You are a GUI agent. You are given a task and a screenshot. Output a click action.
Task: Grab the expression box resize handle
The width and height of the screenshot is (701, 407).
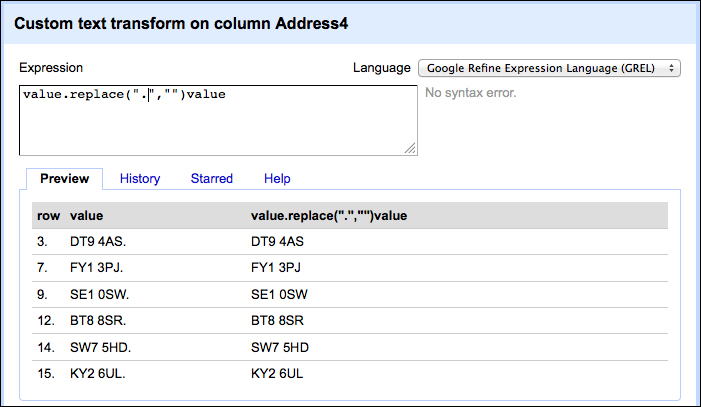[x=410, y=148]
